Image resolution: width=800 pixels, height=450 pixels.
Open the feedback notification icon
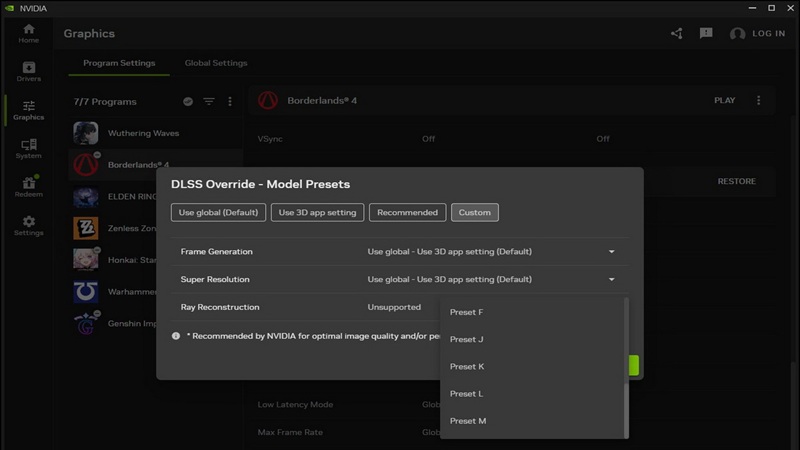point(706,33)
